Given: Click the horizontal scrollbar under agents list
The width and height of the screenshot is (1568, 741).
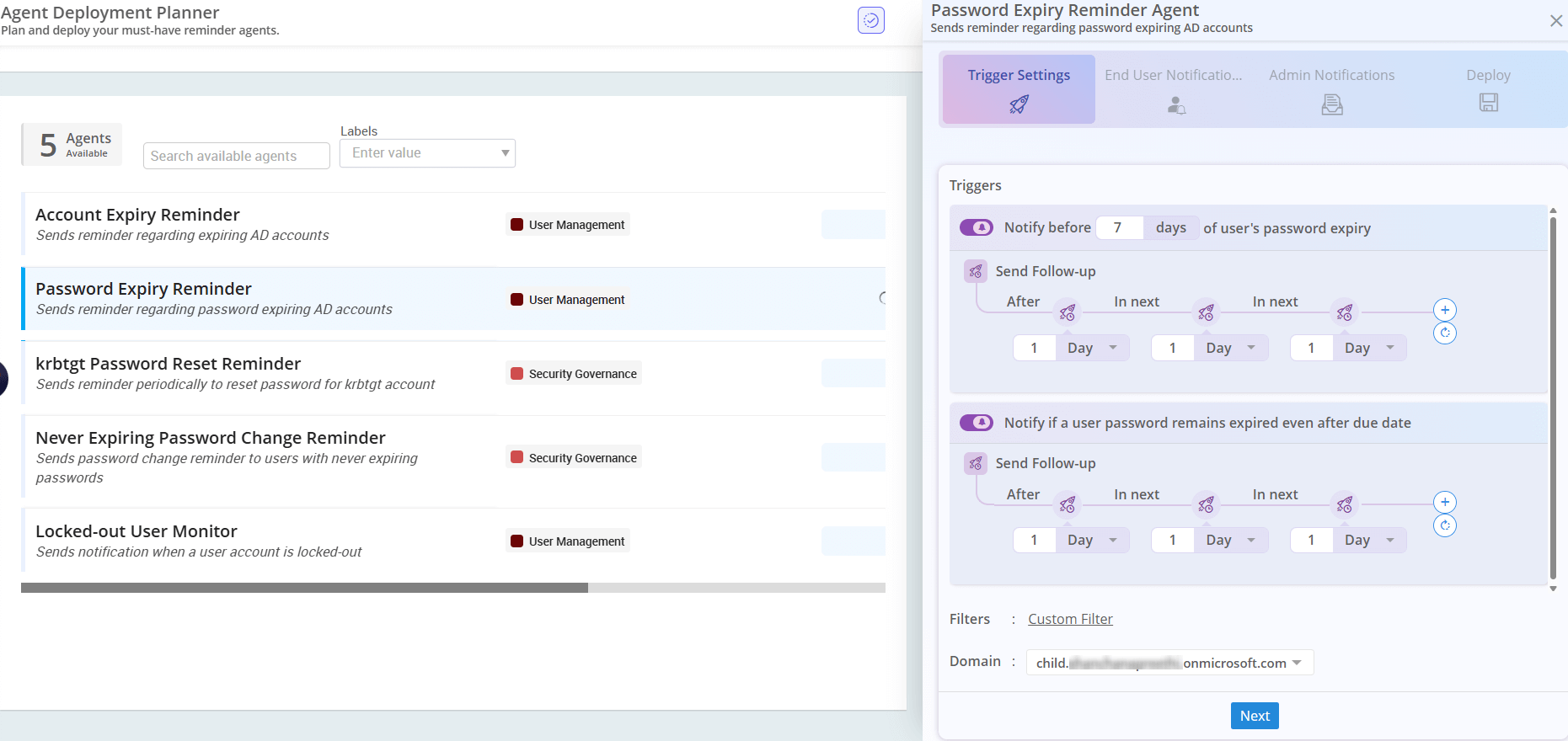Looking at the screenshot, I should (x=304, y=588).
